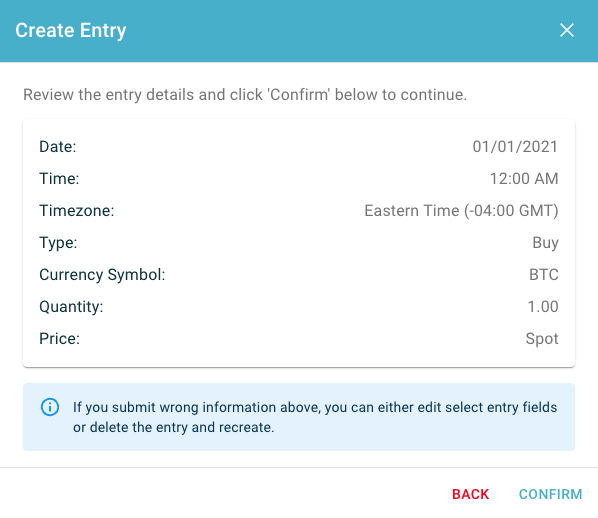This screenshot has height=518, width=598.
Task: Select the 12:00 AM time value
Action: 524,179
